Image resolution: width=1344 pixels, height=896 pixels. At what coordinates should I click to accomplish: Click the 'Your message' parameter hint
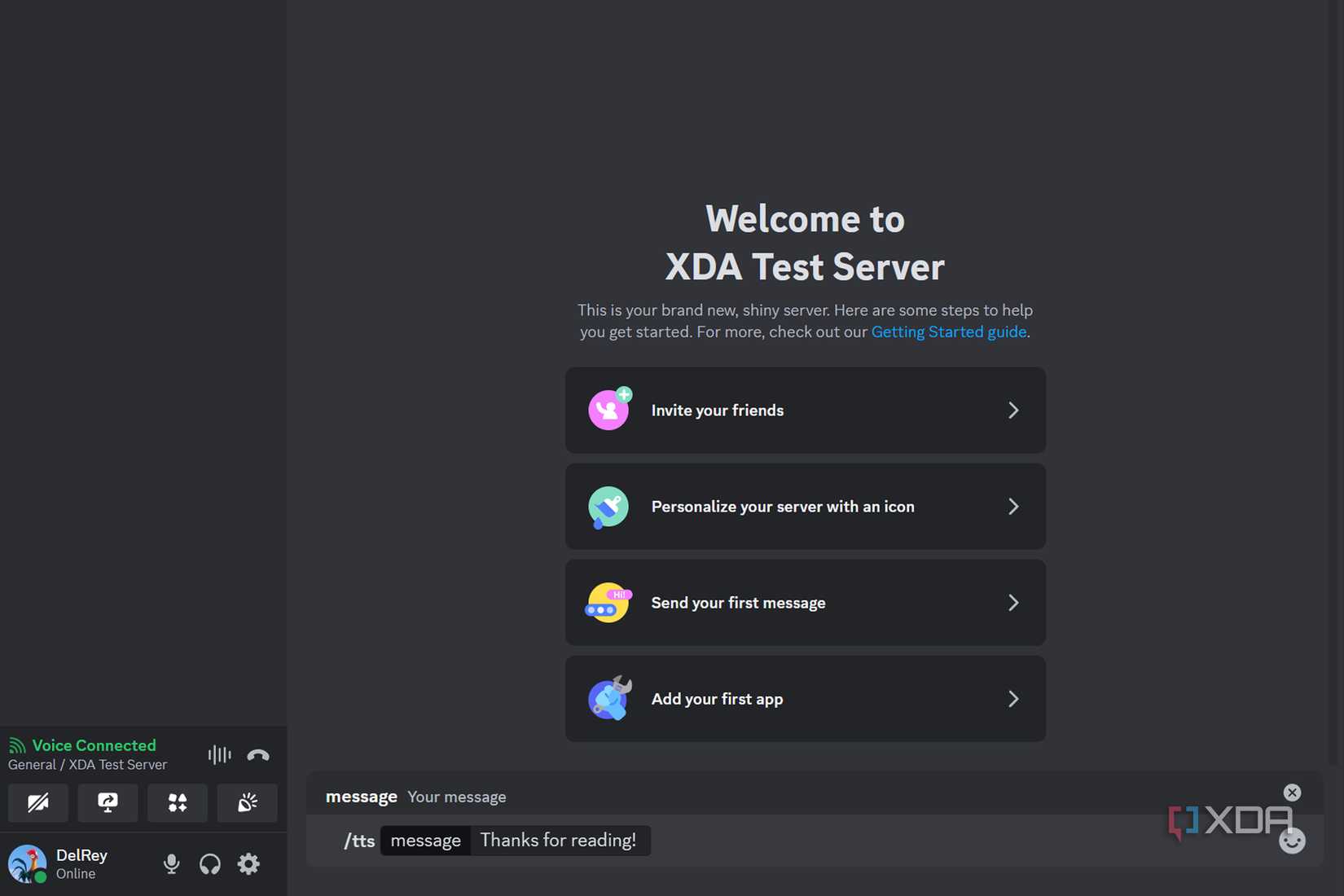(x=457, y=797)
